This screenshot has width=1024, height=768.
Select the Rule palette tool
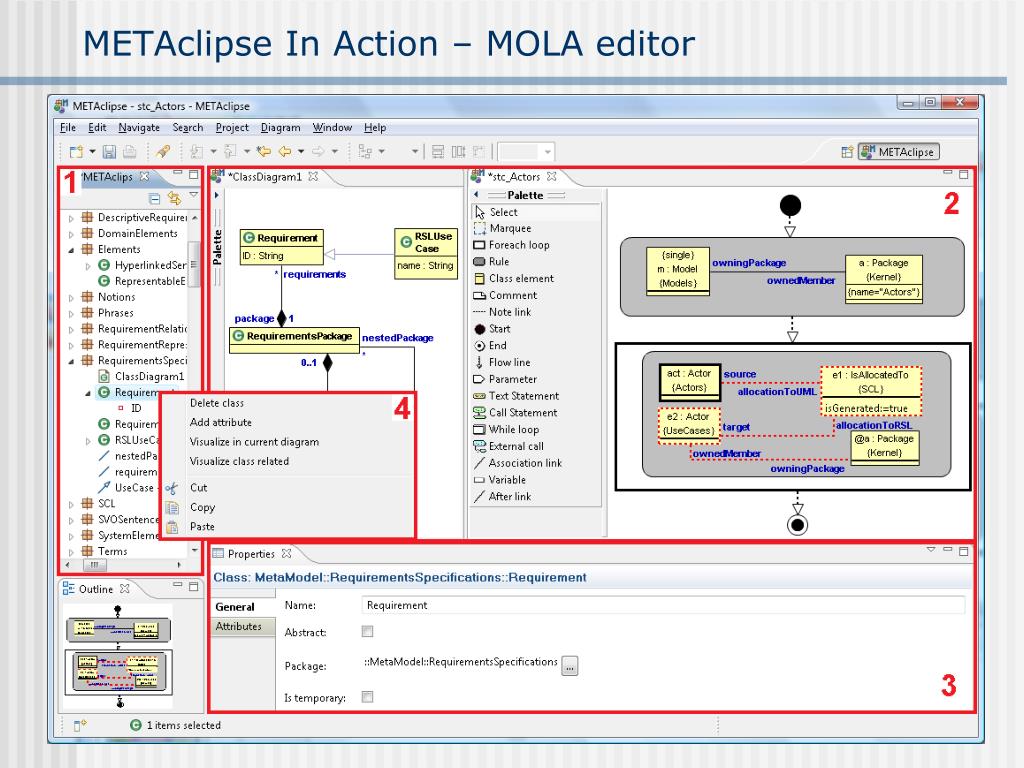[490, 262]
